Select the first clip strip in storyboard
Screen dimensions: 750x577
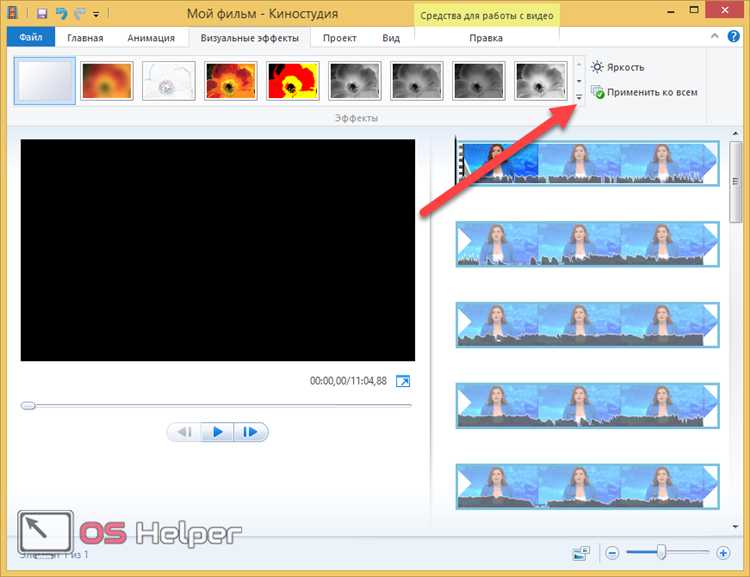587,163
